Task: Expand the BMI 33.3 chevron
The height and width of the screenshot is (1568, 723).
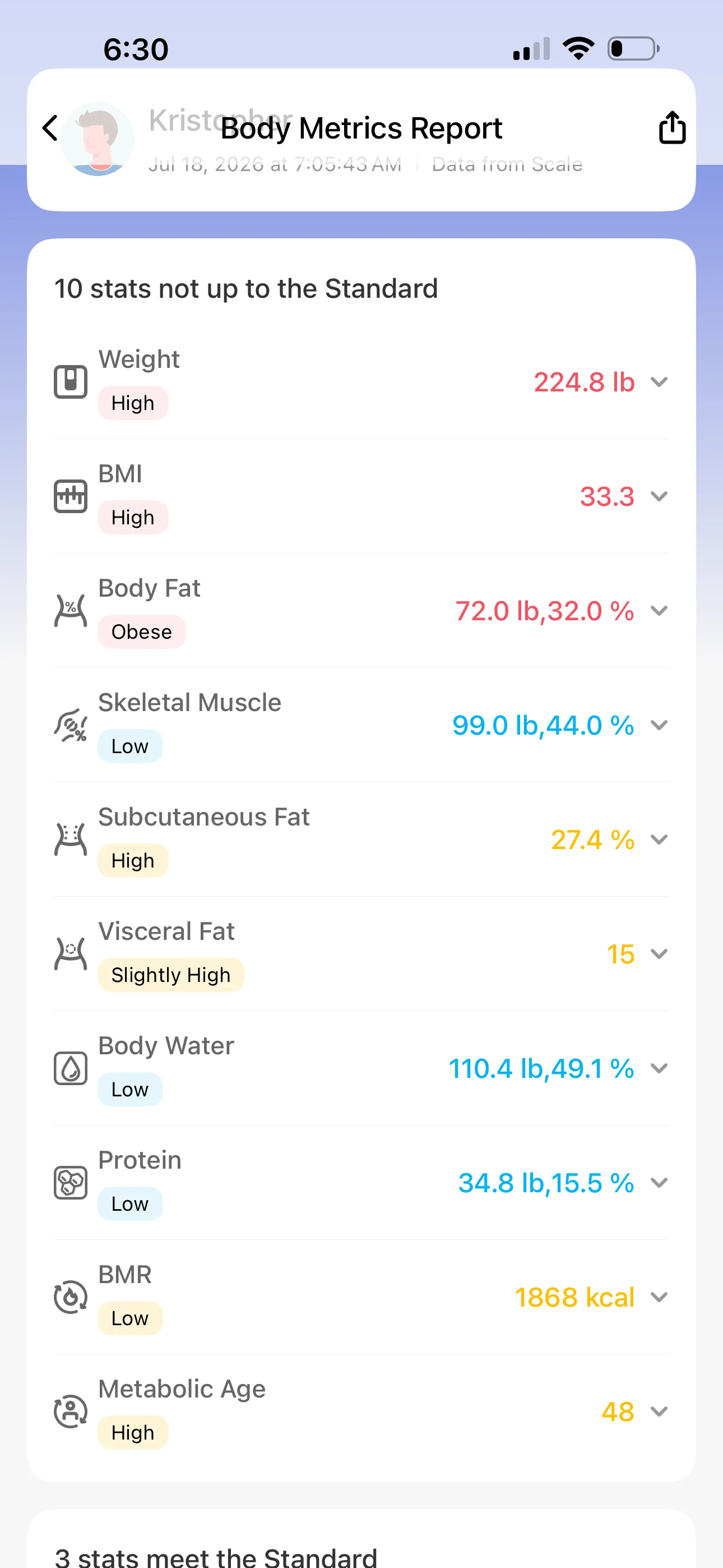Action: pyautogui.click(x=659, y=497)
